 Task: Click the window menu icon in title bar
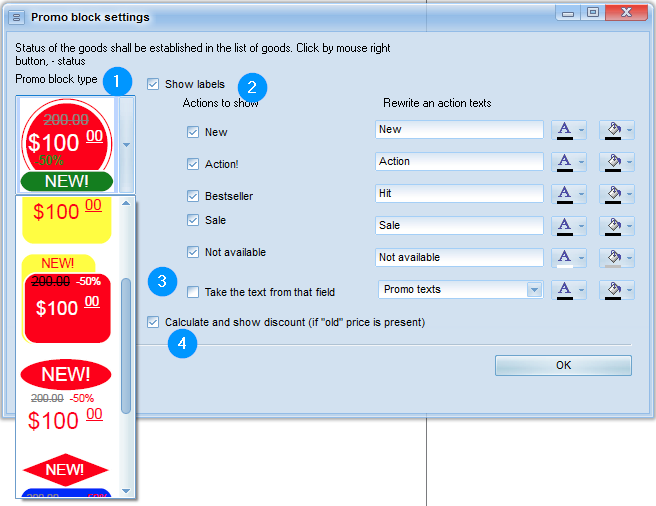pos(16,18)
